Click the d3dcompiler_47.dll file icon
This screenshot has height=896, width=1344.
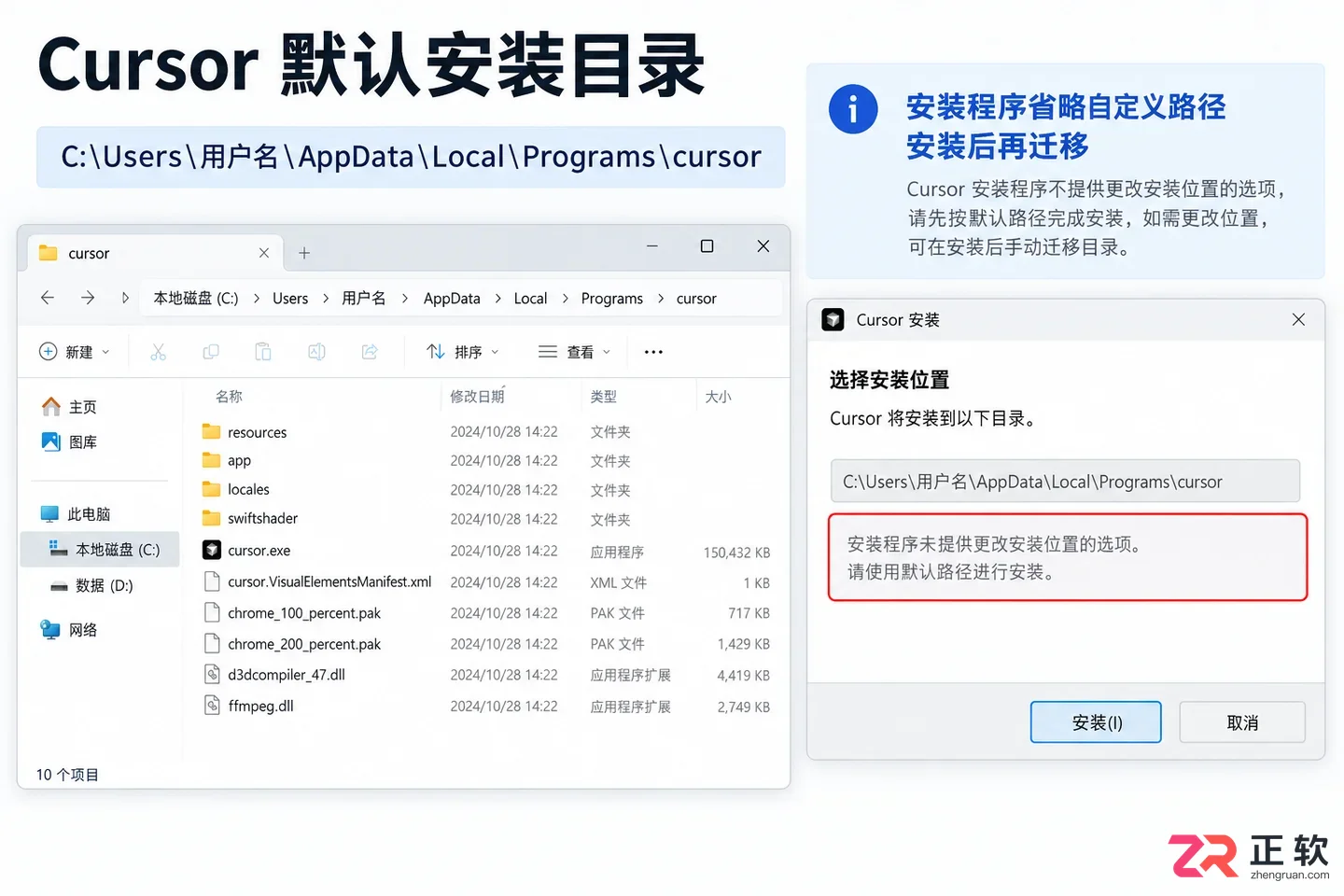(212, 674)
